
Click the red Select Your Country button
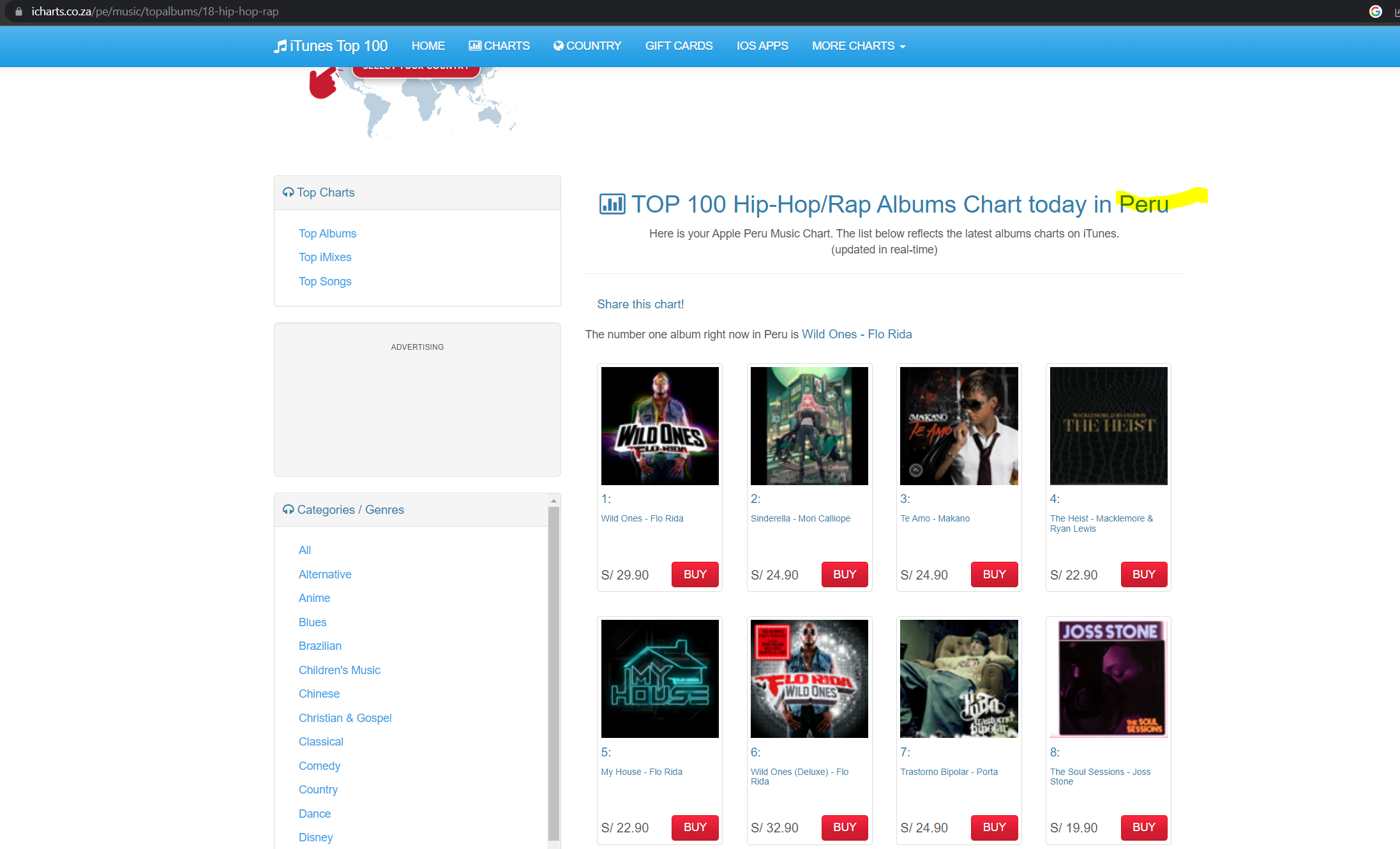click(x=416, y=71)
